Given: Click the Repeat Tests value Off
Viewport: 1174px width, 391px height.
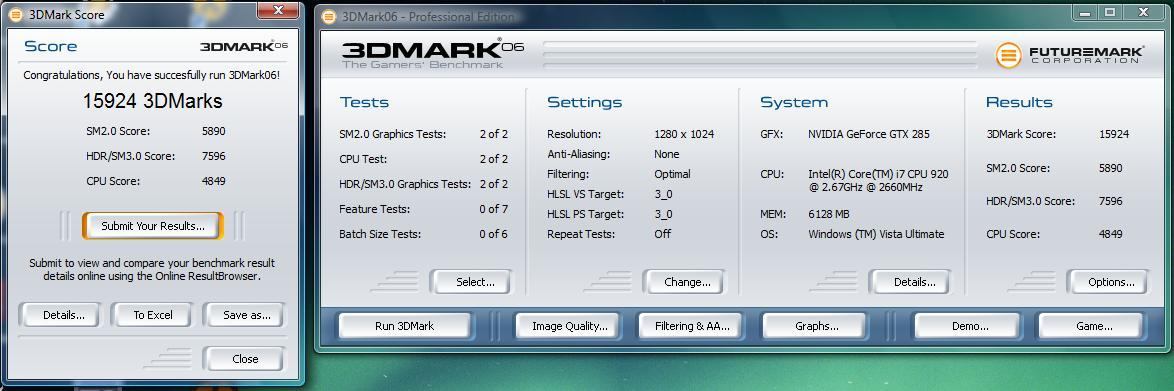Looking at the screenshot, I should pos(662,234).
